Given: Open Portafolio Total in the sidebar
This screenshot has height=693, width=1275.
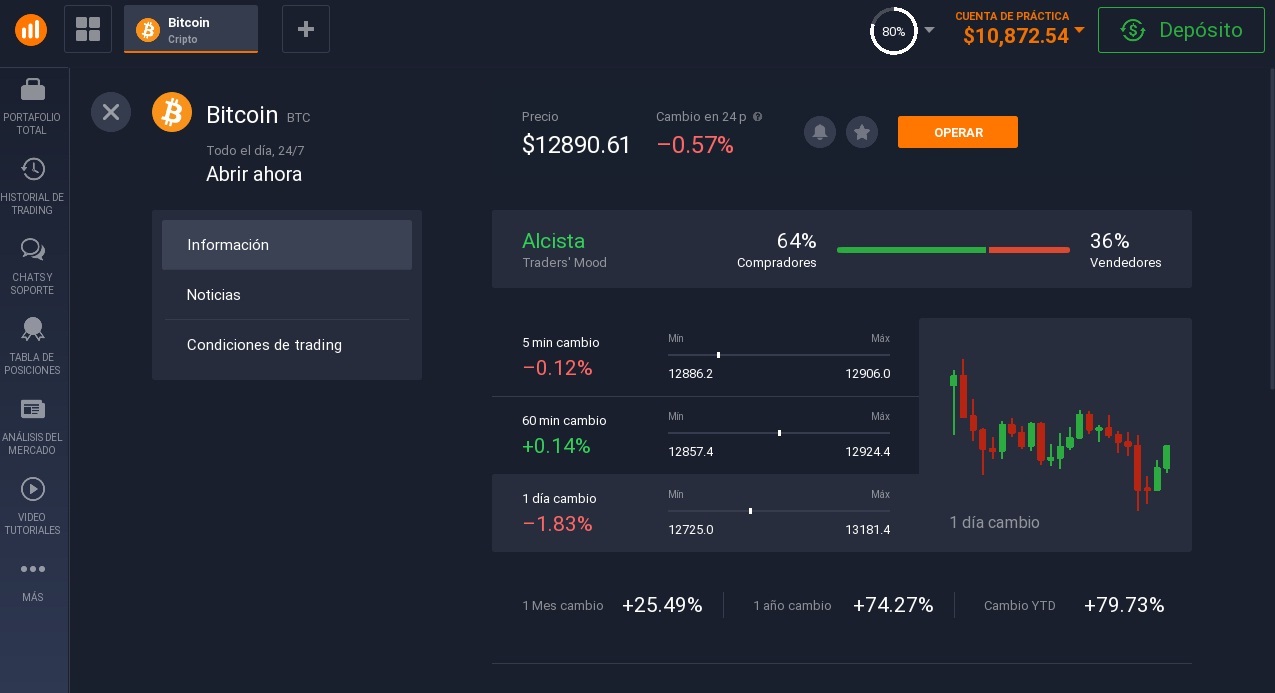Looking at the screenshot, I should [32, 105].
